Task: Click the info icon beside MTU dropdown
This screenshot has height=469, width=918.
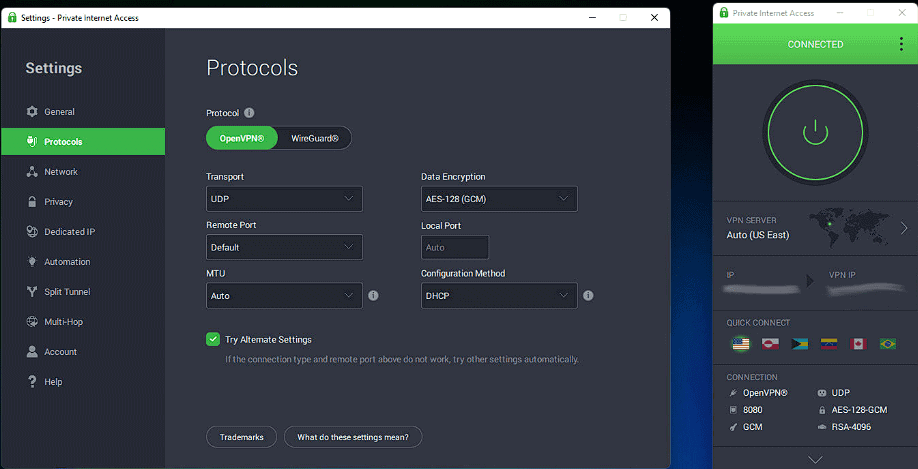Action: click(x=374, y=296)
